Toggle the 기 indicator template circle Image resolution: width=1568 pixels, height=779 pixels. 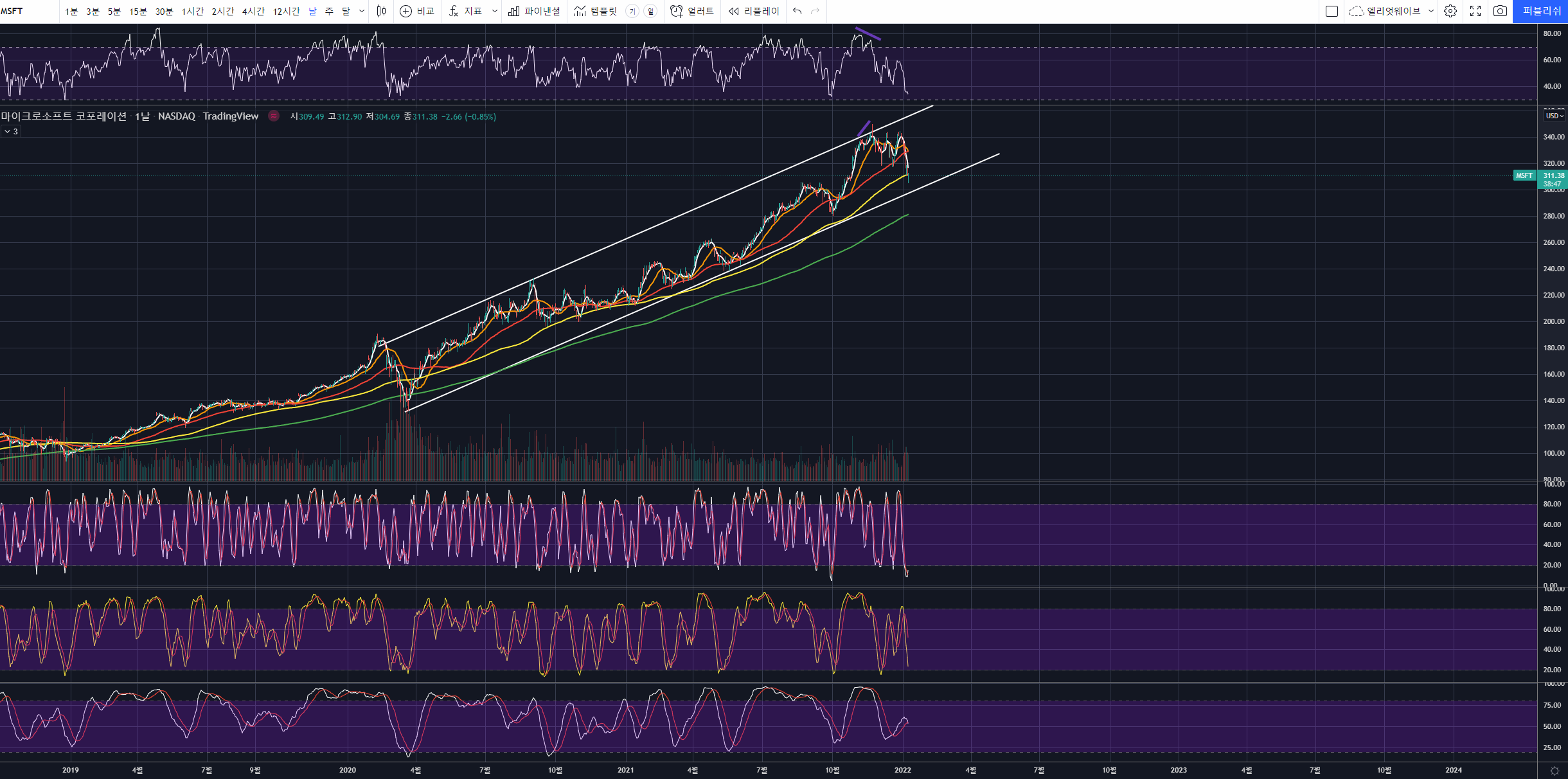(x=632, y=11)
